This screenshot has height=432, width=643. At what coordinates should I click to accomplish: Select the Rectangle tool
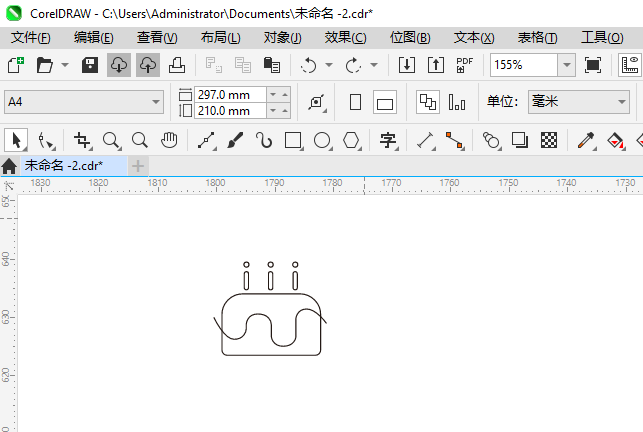(293, 140)
